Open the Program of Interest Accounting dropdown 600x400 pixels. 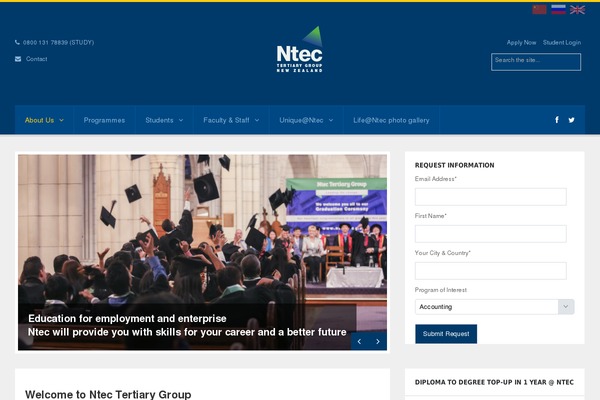(494, 307)
